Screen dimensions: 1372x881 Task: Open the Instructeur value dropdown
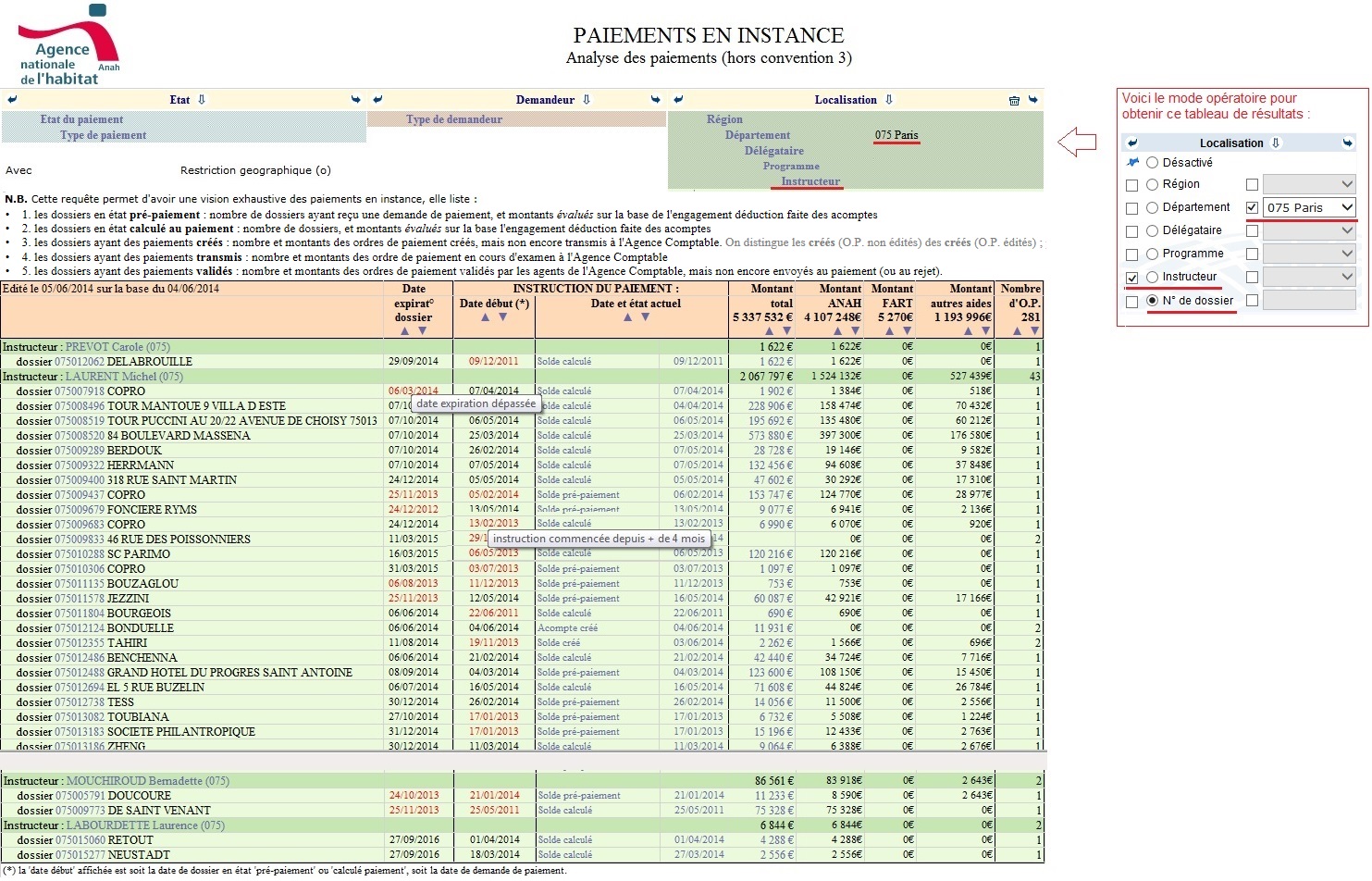[x=1309, y=277]
